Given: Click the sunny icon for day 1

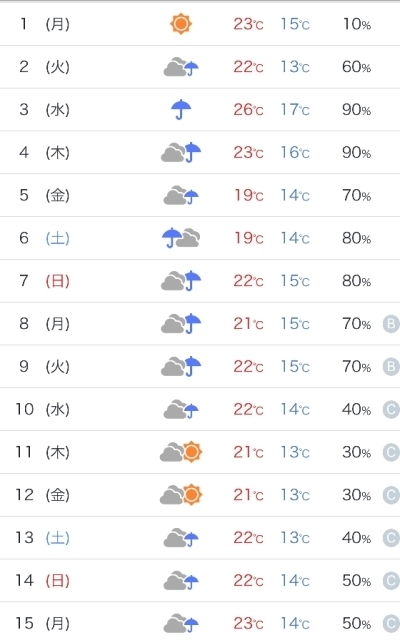Looking at the screenshot, I should point(181,24).
